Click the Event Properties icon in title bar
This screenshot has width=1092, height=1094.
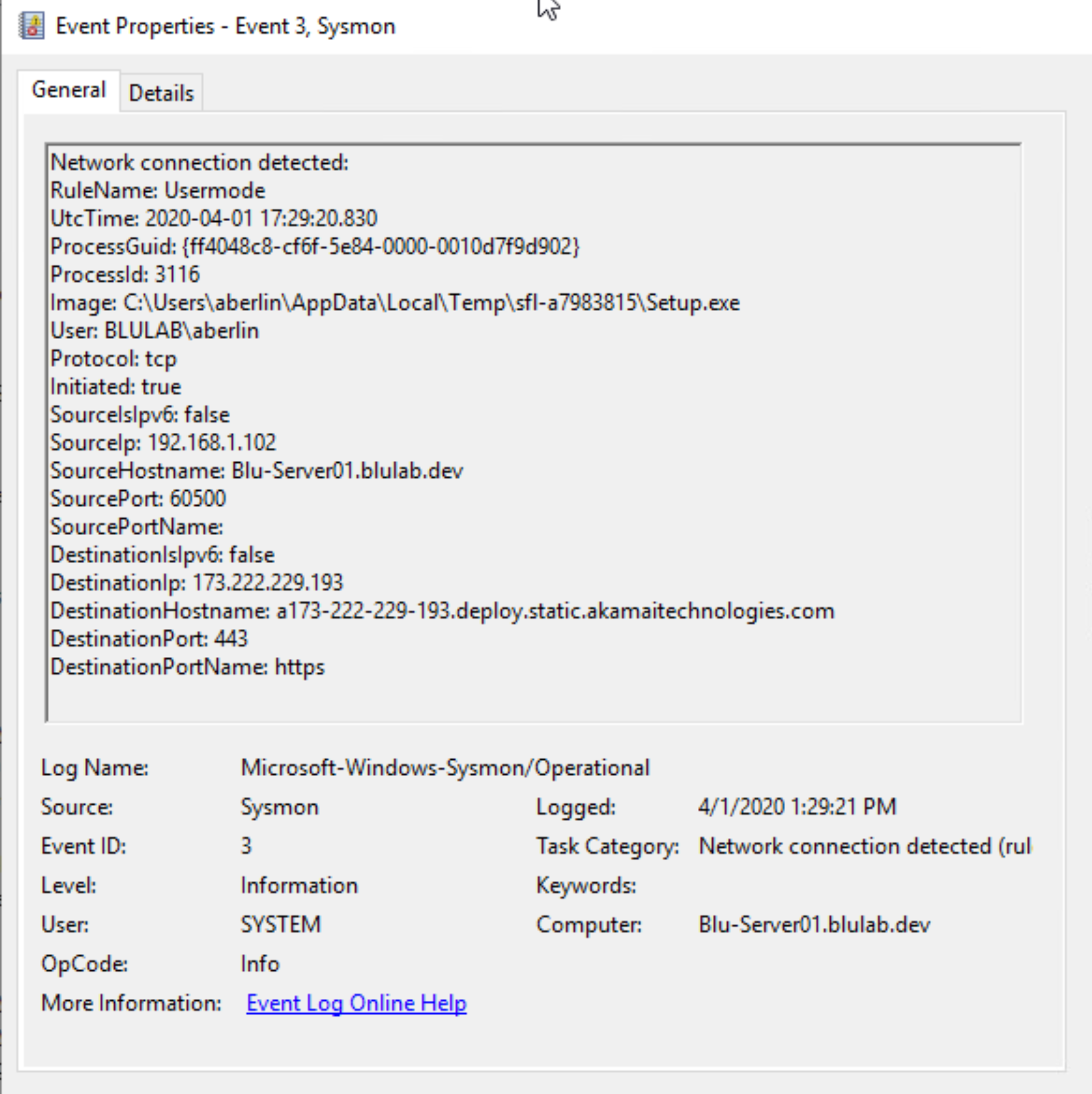pos(31,26)
